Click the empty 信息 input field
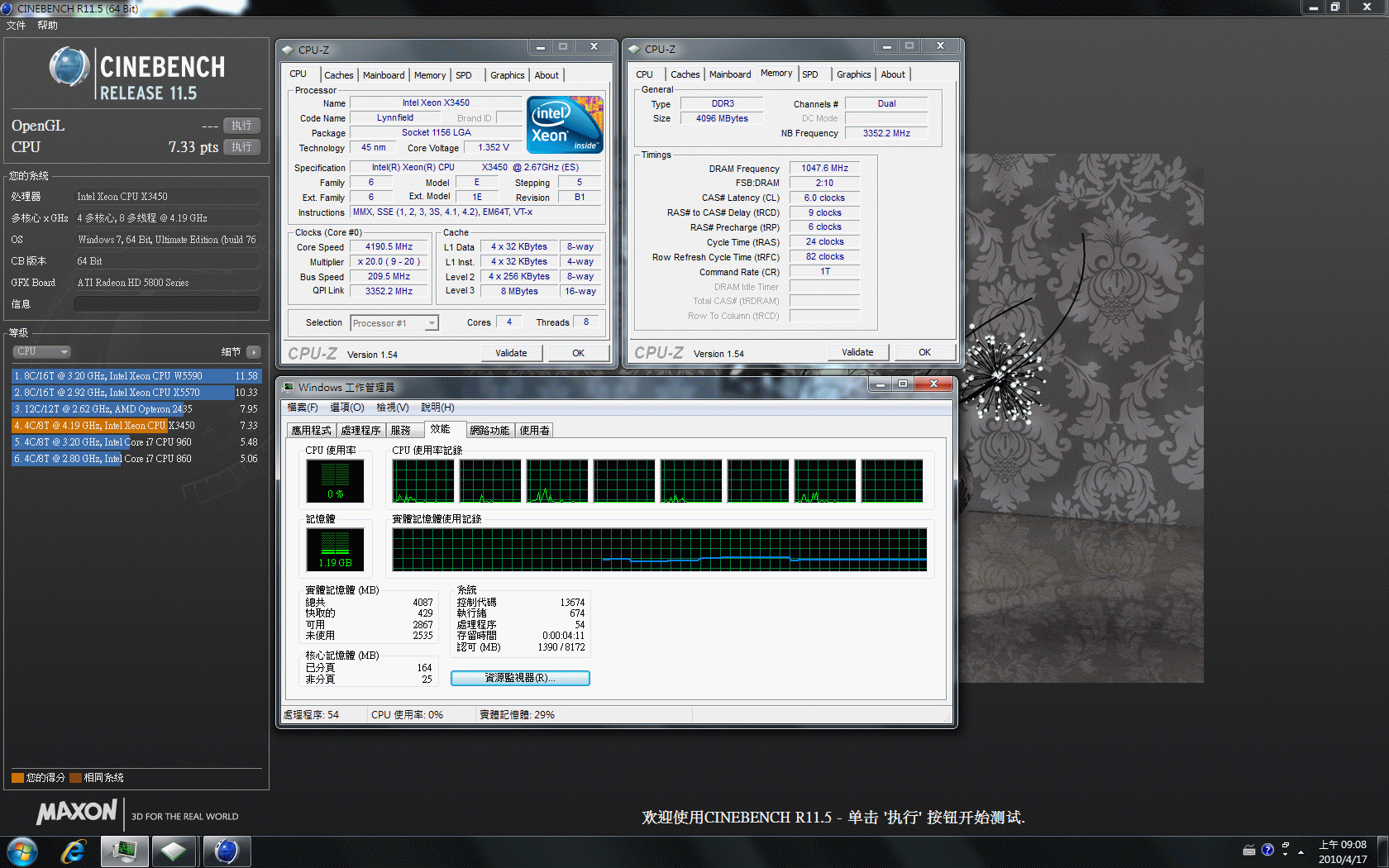 [167, 304]
